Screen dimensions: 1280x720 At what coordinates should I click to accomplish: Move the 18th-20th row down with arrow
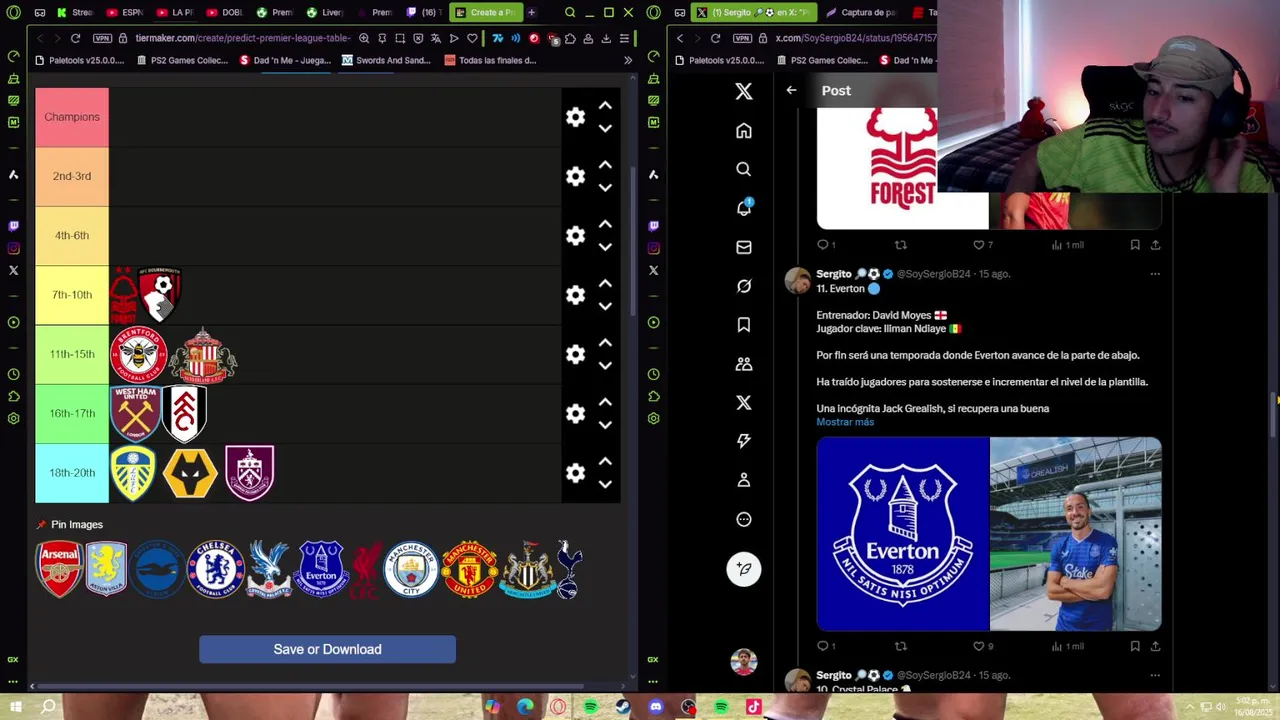coord(605,484)
